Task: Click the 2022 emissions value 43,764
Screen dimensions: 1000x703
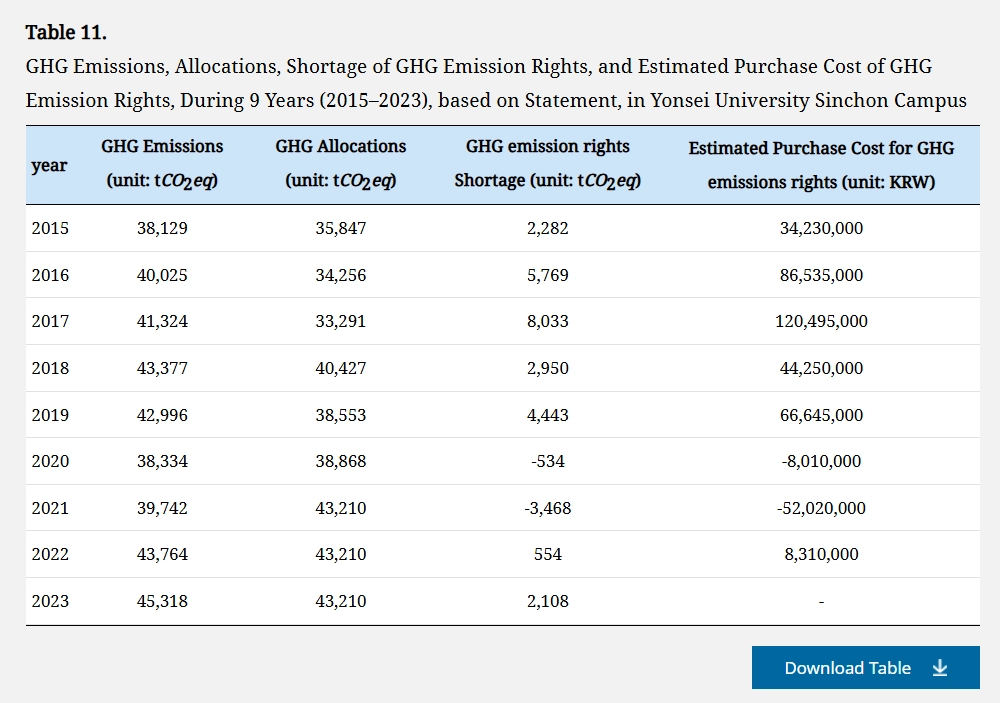Action: [162, 554]
